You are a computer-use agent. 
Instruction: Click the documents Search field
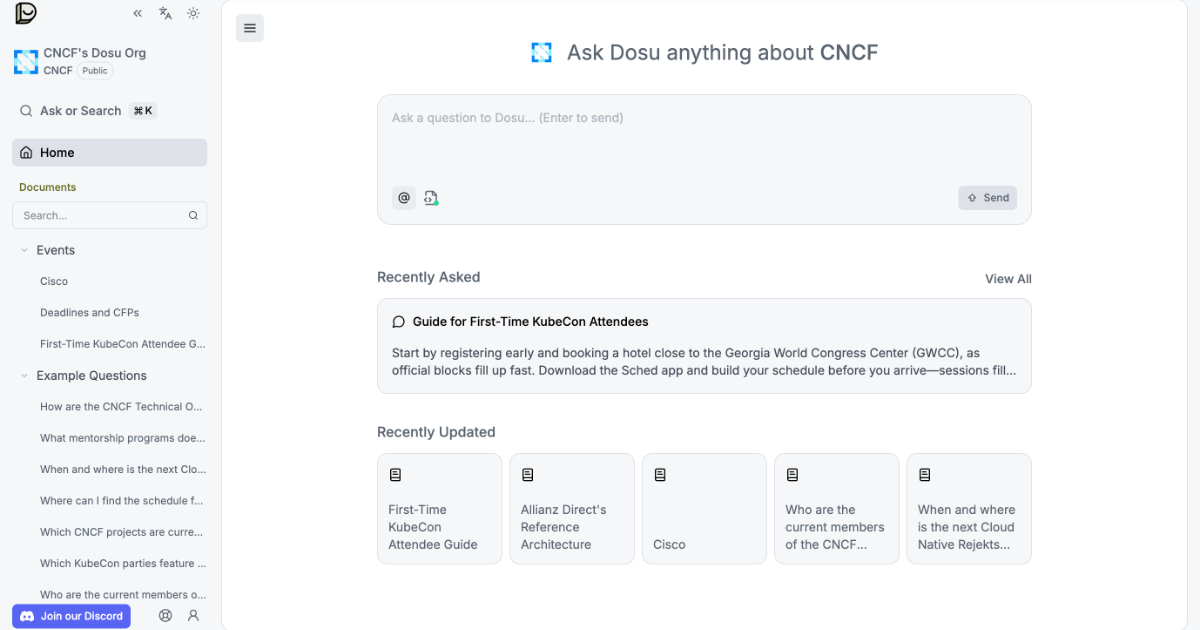(x=102, y=215)
